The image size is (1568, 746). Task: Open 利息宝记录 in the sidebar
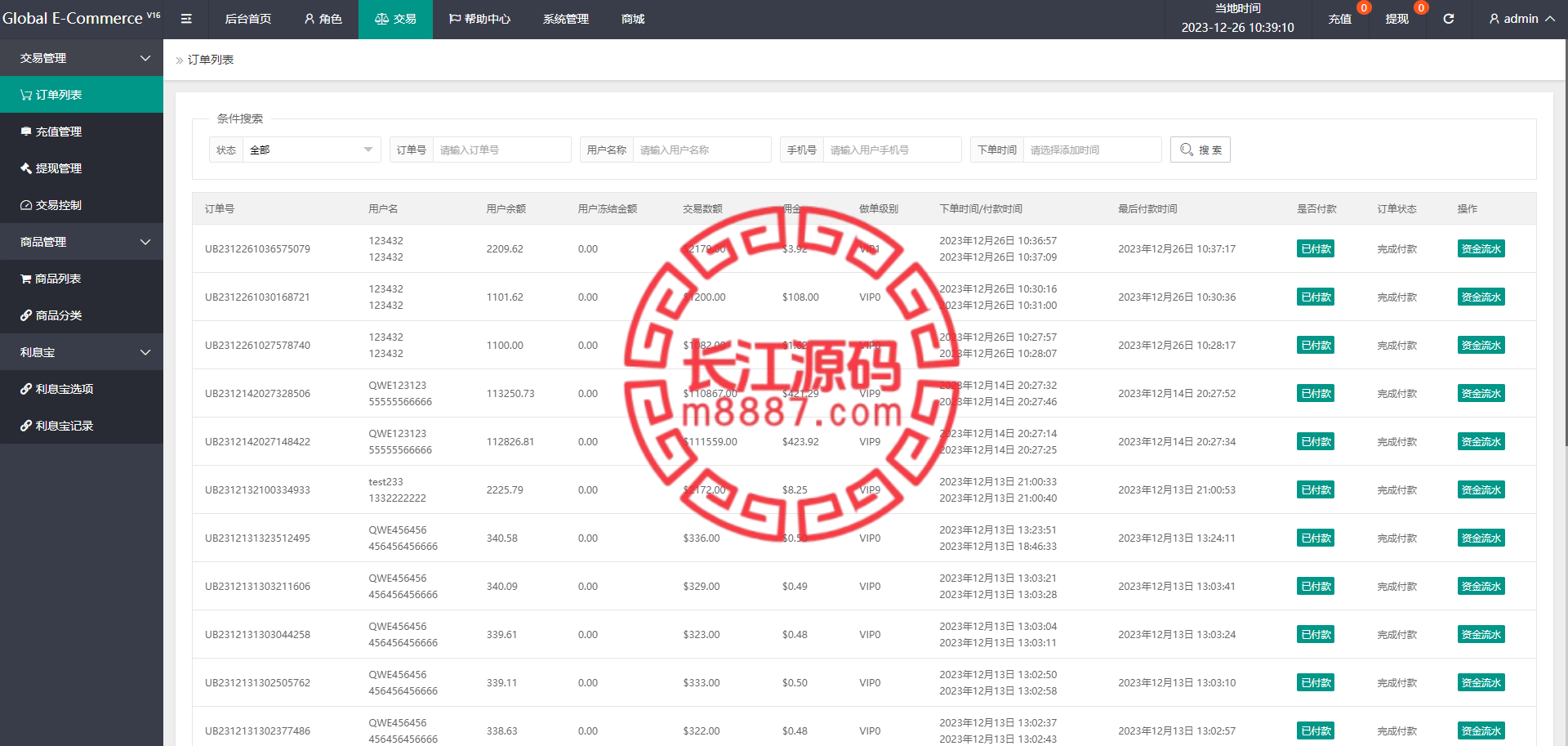tap(82, 426)
